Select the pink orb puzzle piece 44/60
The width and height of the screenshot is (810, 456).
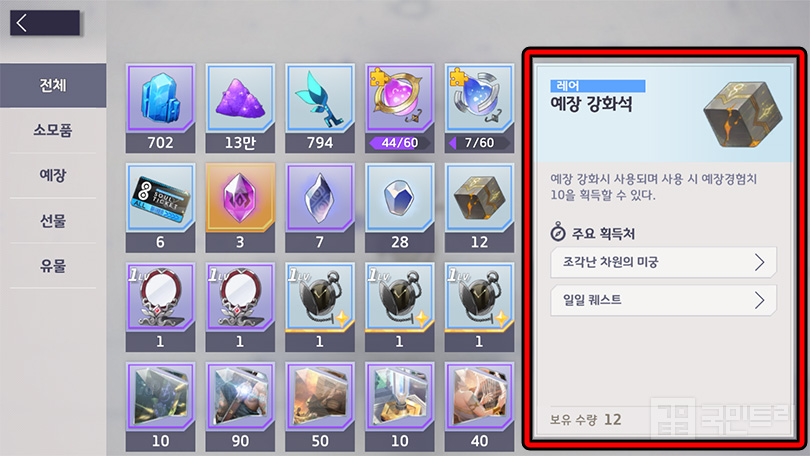(399, 108)
